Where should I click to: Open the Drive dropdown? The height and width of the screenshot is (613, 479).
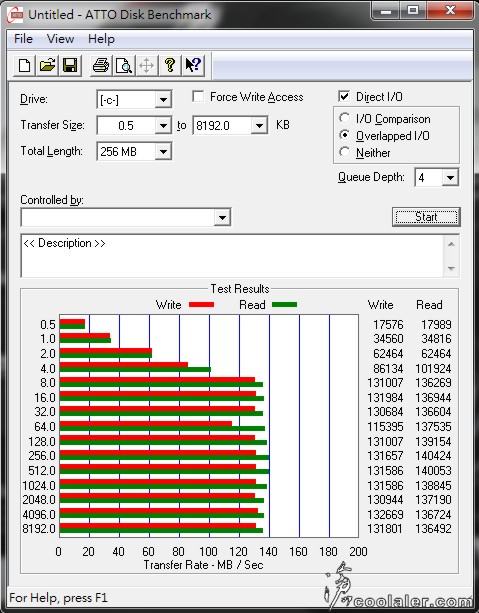click(163, 100)
